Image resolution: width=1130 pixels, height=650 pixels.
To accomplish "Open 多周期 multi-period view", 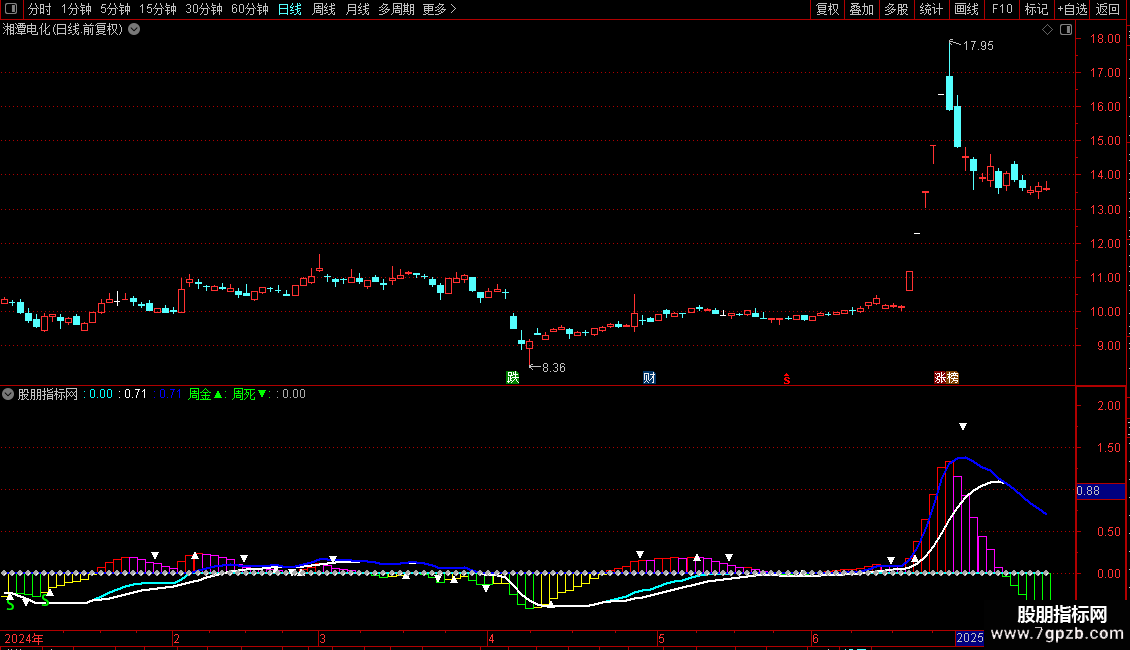I will (396, 9).
